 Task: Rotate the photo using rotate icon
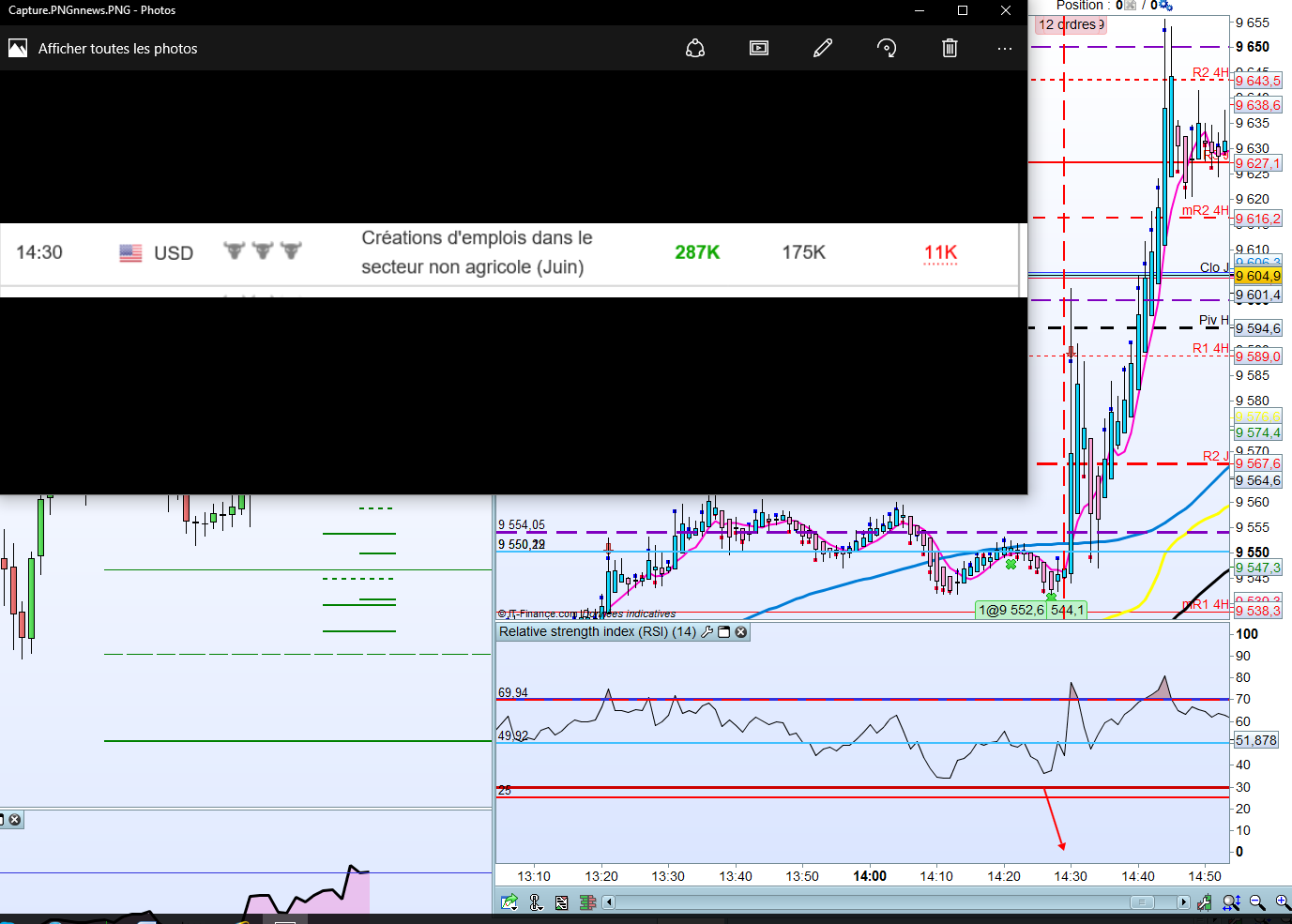(887, 48)
